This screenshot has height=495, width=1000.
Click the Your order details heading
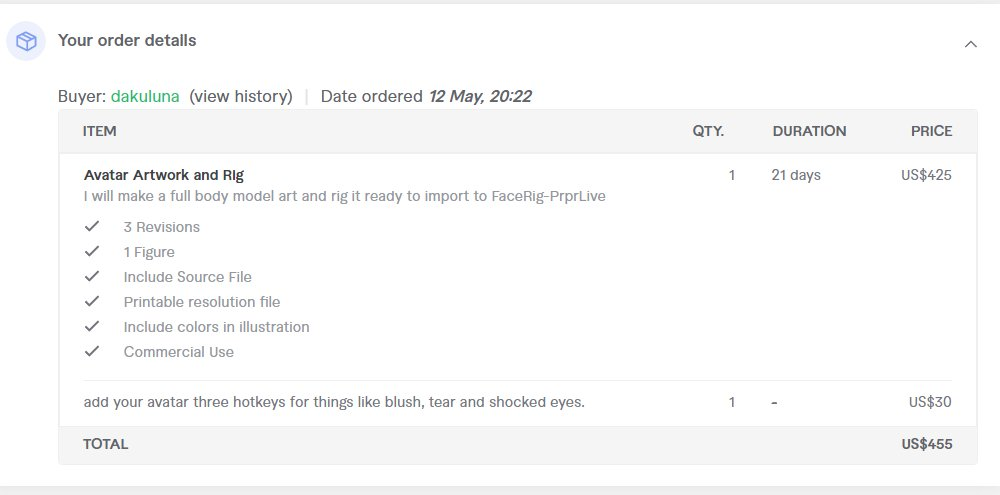point(127,40)
